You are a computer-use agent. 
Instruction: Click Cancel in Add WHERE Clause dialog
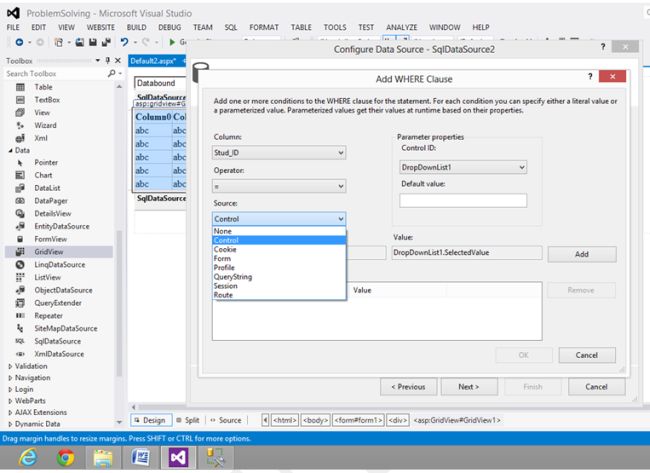click(587, 355)
